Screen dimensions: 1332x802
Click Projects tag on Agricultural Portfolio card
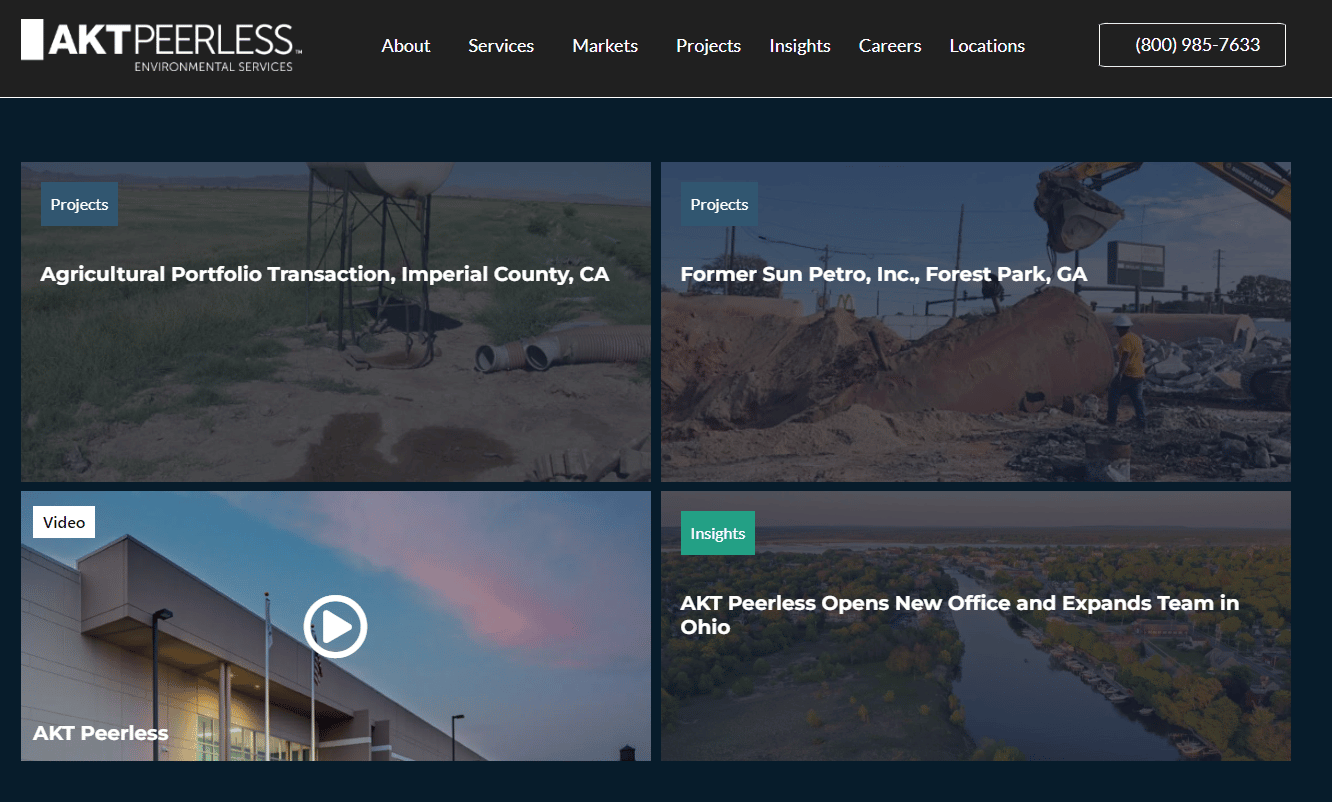click(x=79, y=204)
